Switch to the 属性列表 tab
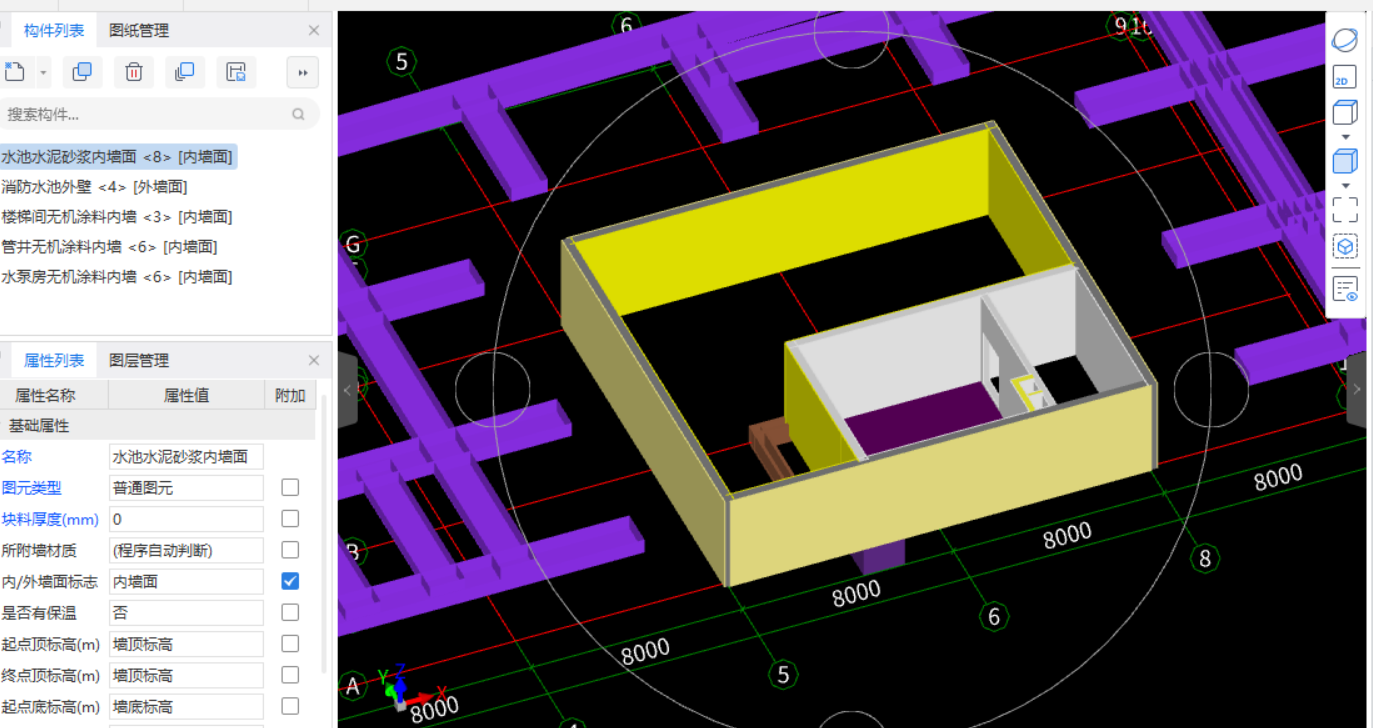1373x728 pixels. (54, 361)
